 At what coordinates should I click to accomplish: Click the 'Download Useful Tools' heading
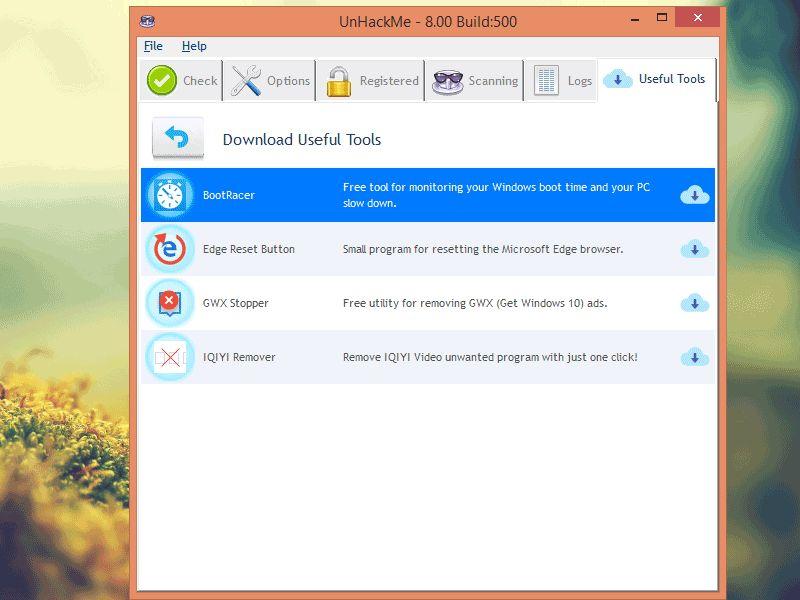(x=302, y=139)
